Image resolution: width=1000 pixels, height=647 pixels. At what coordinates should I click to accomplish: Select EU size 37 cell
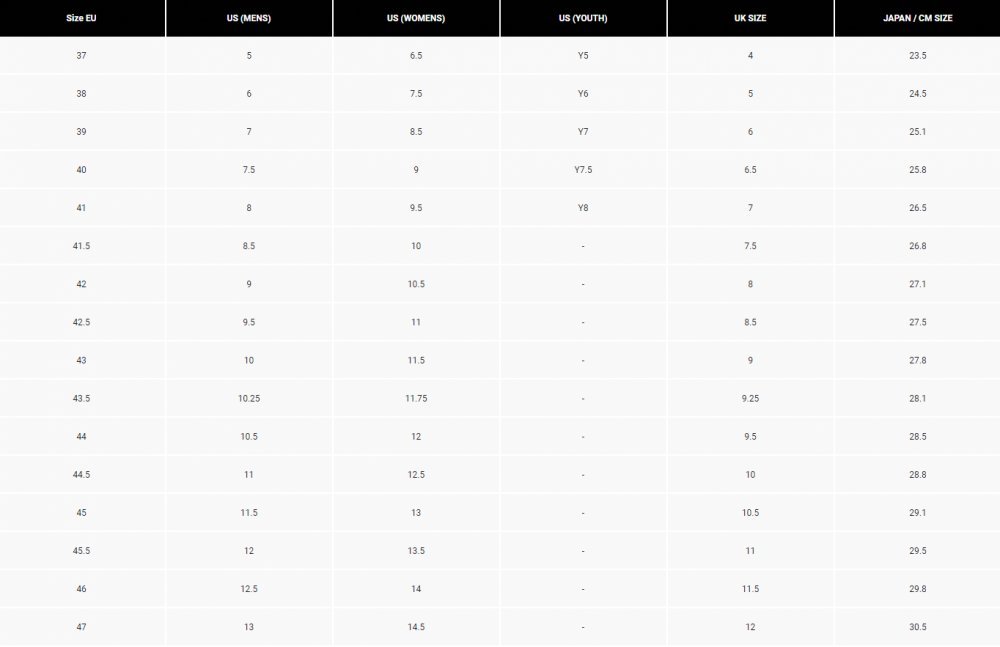coord(81,56)
